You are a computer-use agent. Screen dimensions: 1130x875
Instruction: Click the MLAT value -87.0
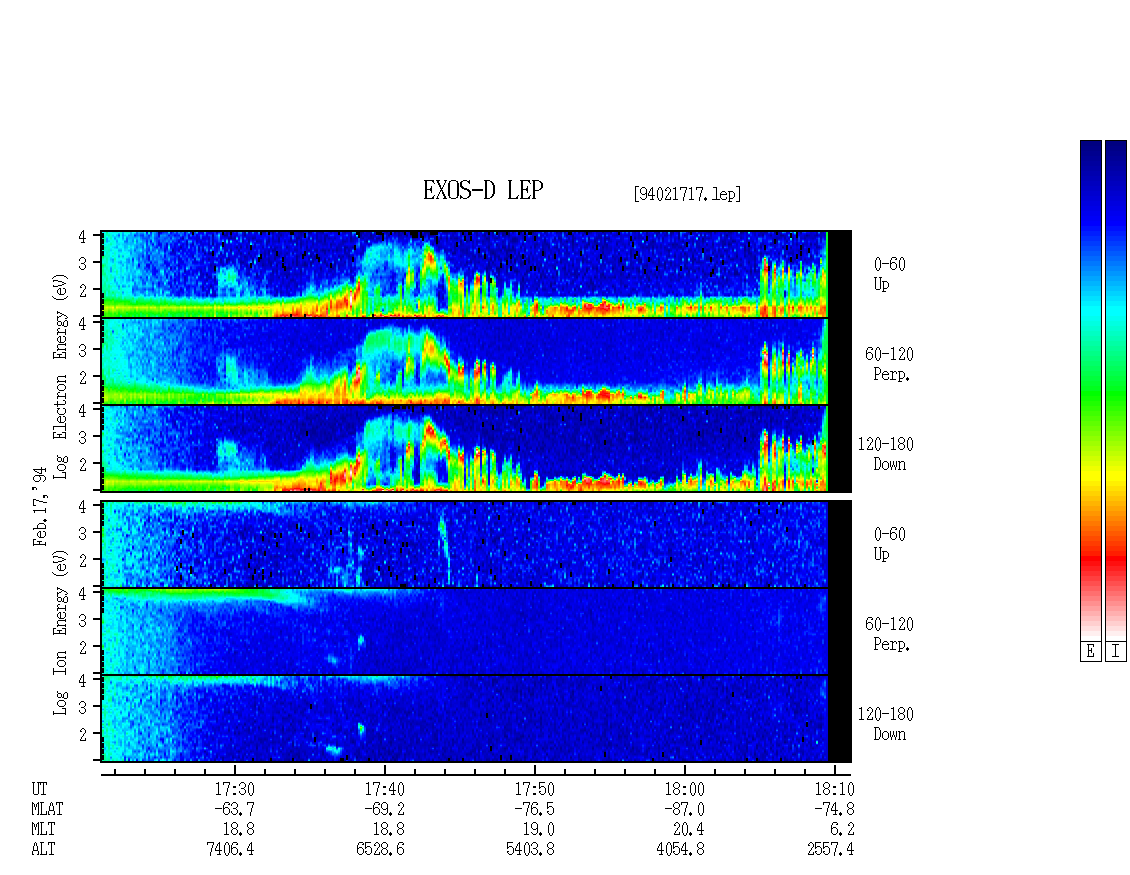(x=684, y=809)
